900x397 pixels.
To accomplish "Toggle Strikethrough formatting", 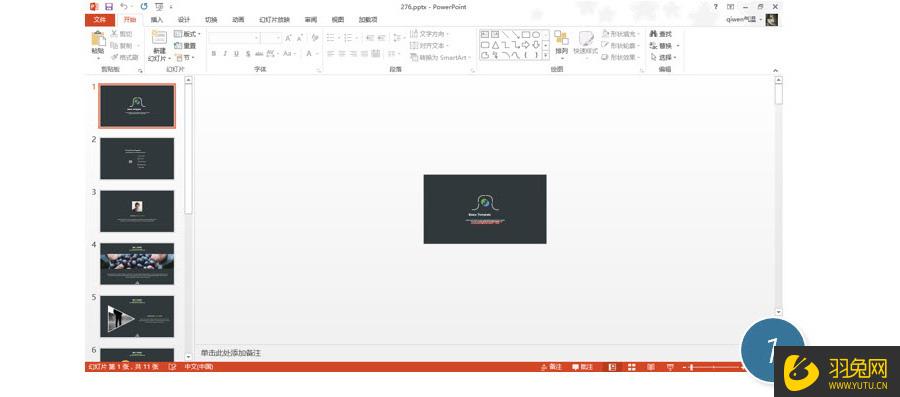I will click(x=259, y=54).
